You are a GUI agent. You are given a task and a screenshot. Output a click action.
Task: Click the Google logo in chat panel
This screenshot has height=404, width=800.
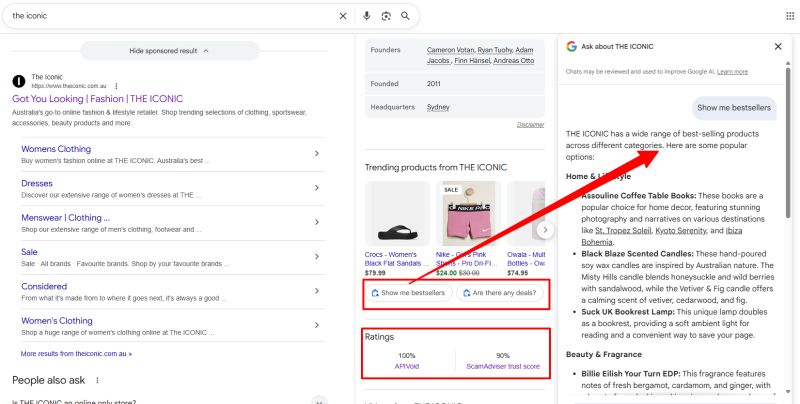[x=571, y=46]
